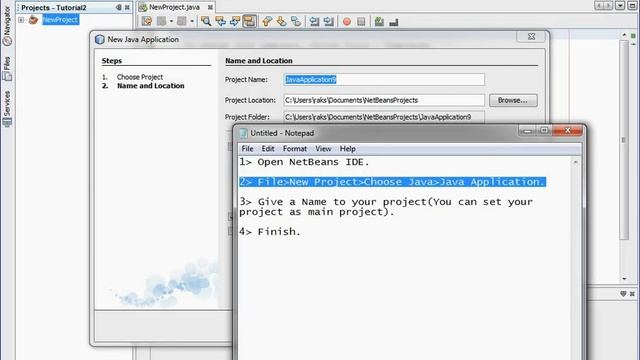Screen dimensions: 640x360
Task: Close the NewProject.java tab
Action: click(x=210, y=7)
